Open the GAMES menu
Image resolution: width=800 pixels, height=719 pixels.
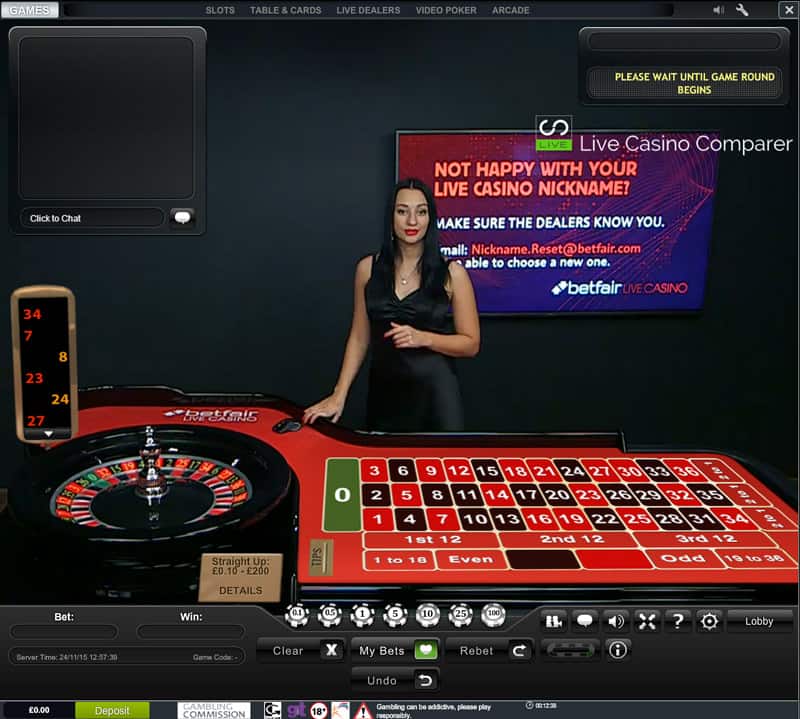[x=30, y=10]
